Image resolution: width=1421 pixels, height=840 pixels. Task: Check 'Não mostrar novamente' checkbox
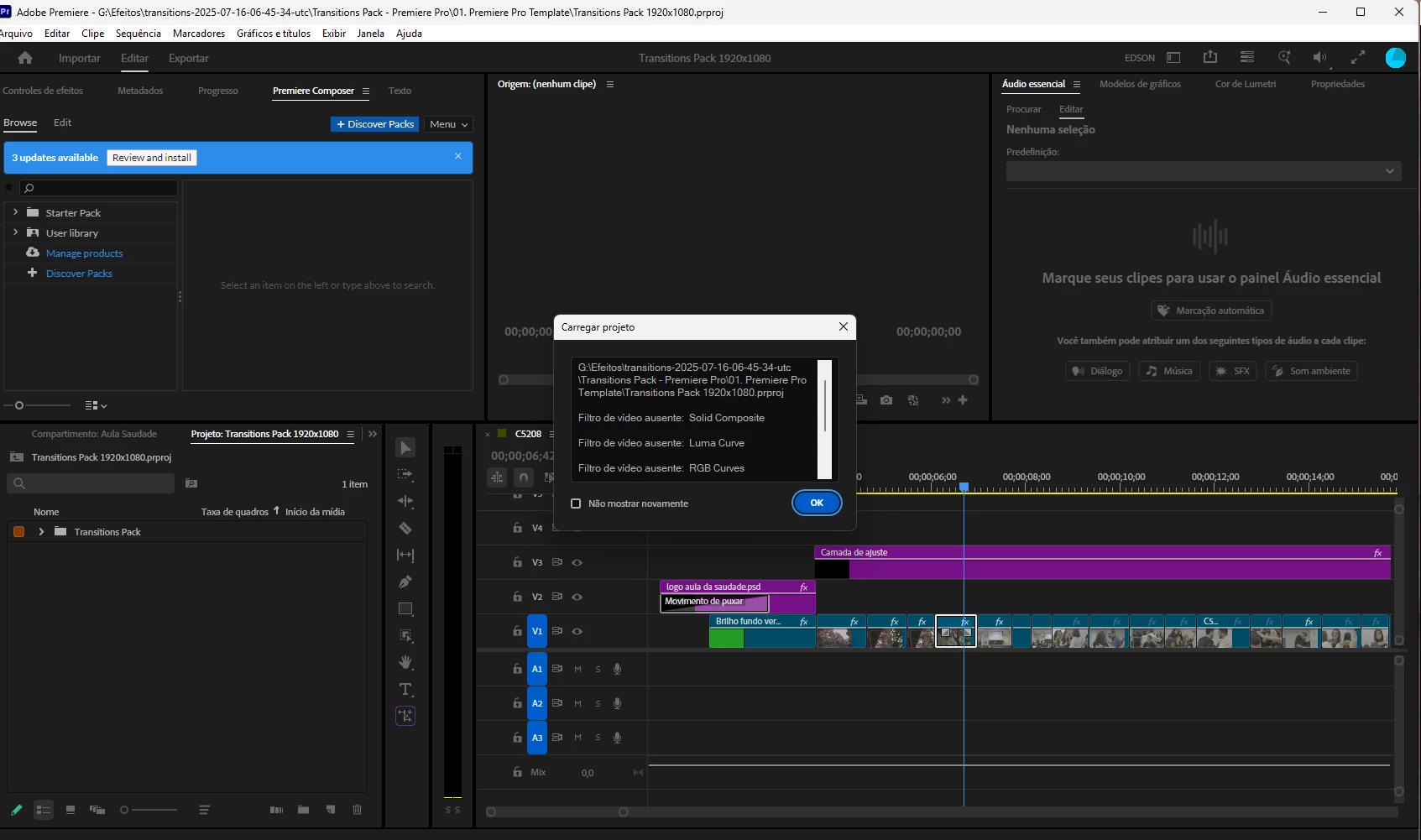point(576,503)
